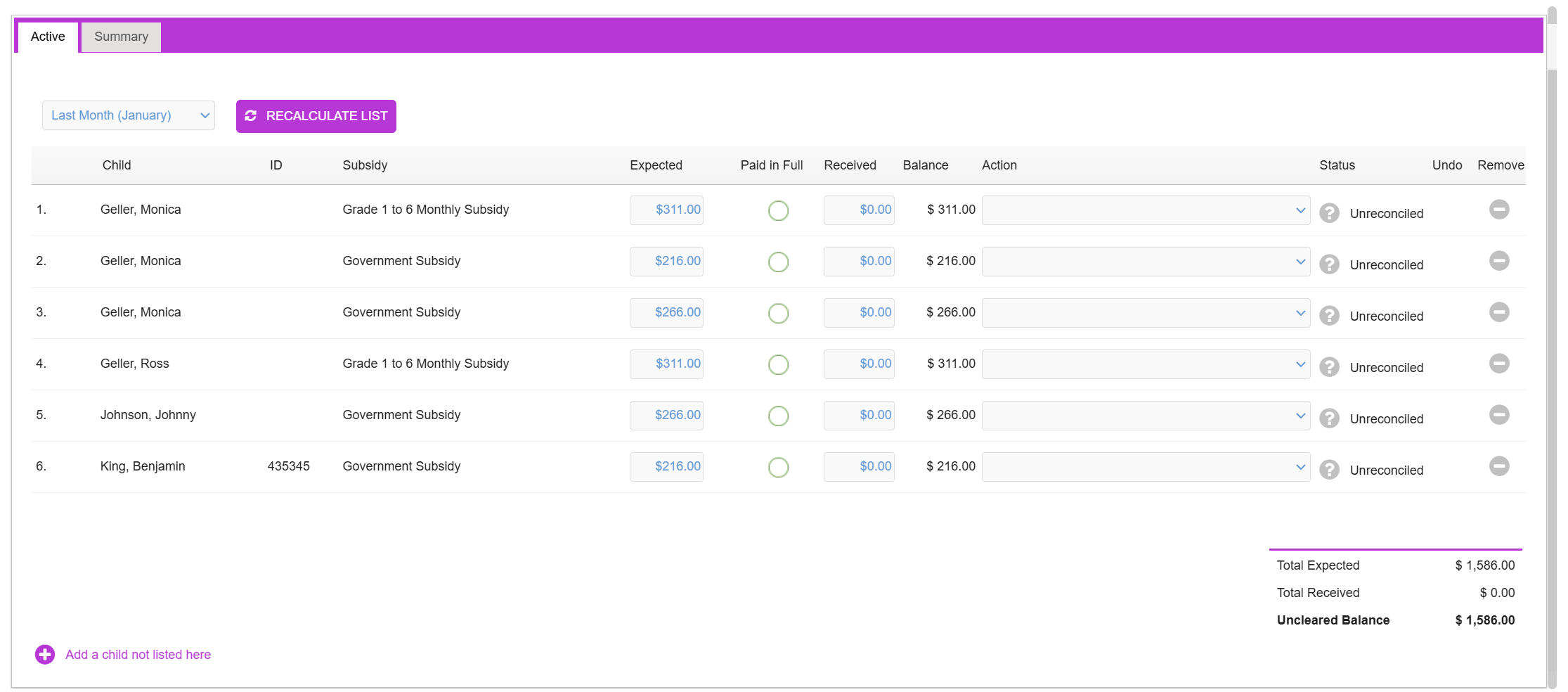Switch to the Summary tab
Screen dimensions: 1568x692
click(x=121, y=37)
